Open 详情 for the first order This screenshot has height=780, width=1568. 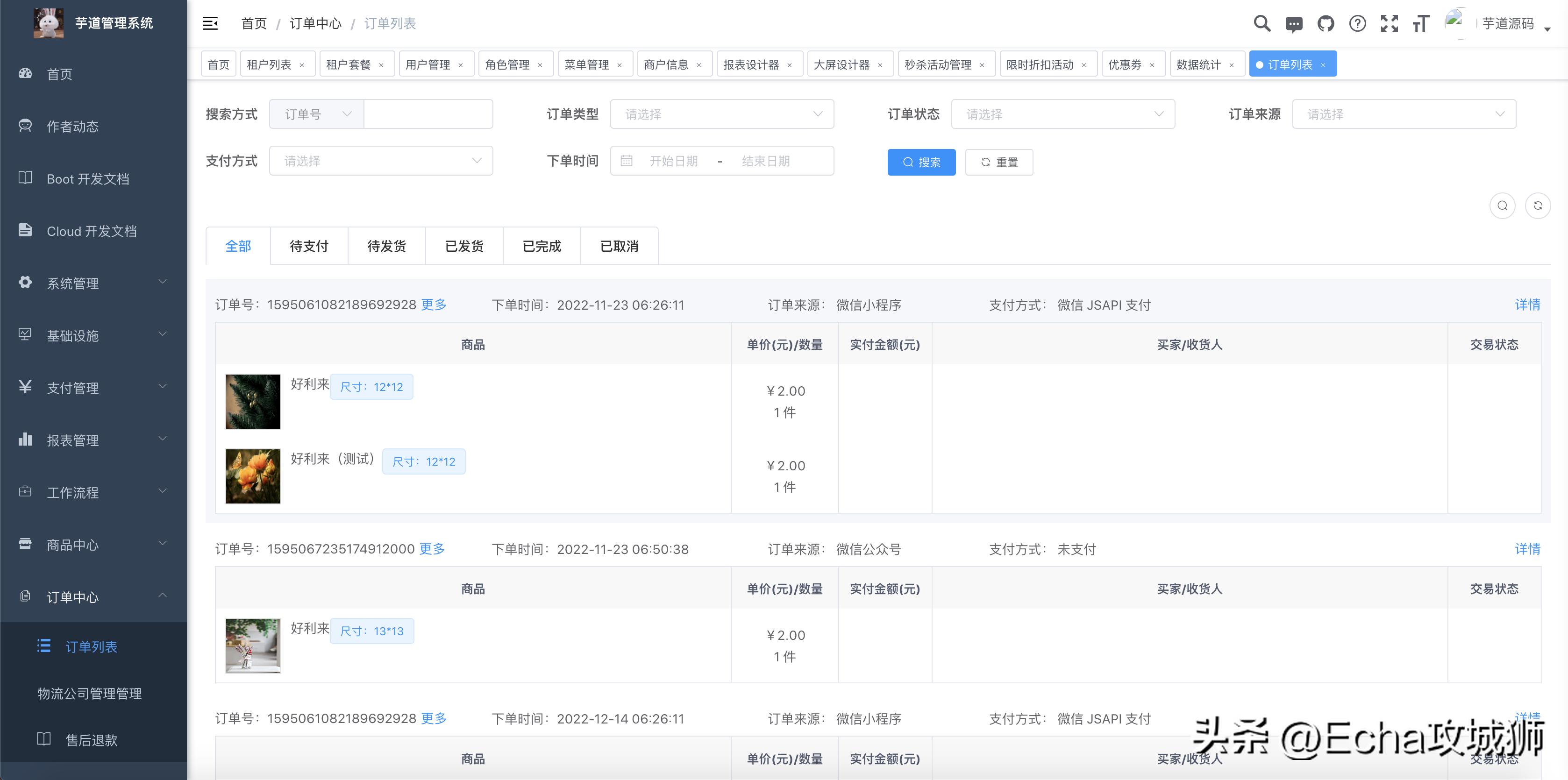tap(1527, 305)
